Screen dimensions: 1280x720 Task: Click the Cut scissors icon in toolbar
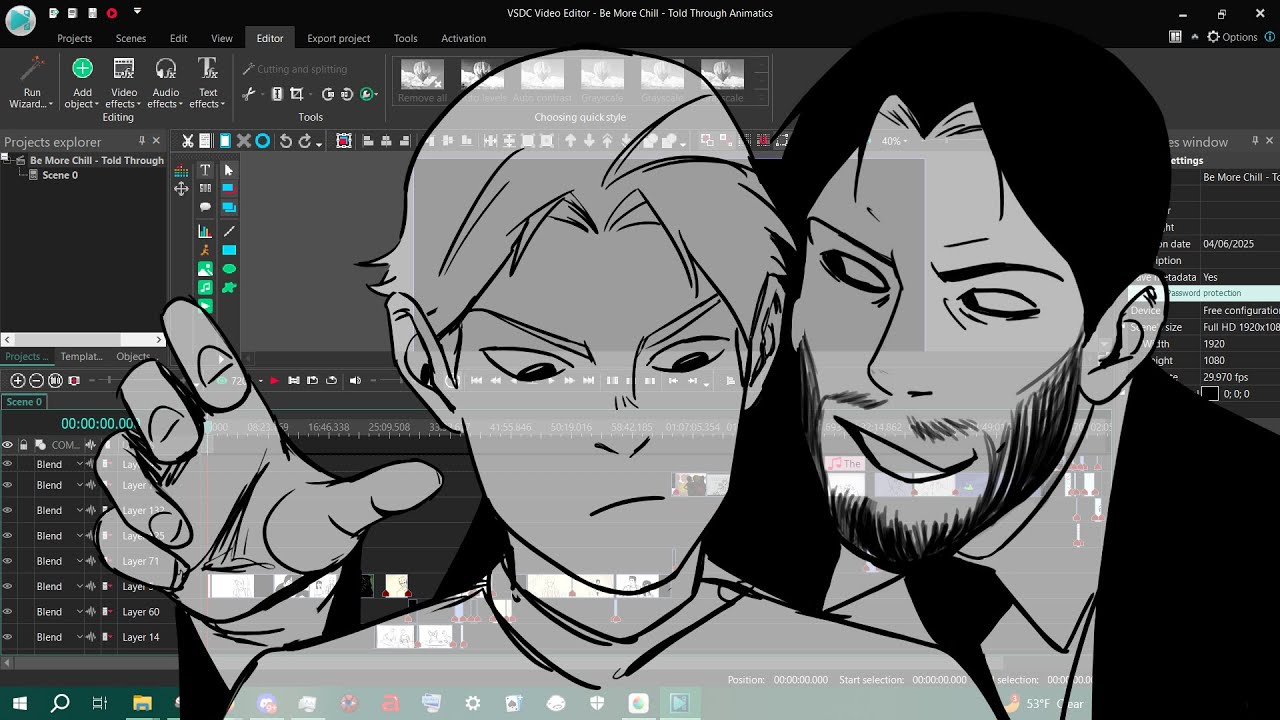(187, 141)
